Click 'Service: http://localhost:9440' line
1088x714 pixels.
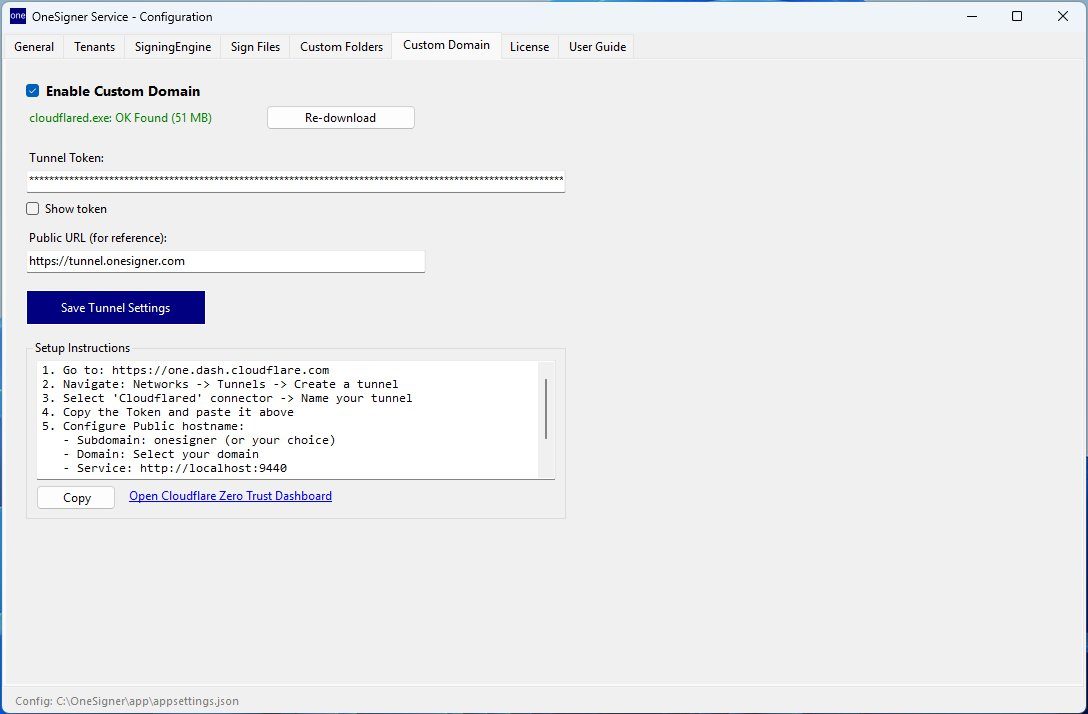pos(175,468)
